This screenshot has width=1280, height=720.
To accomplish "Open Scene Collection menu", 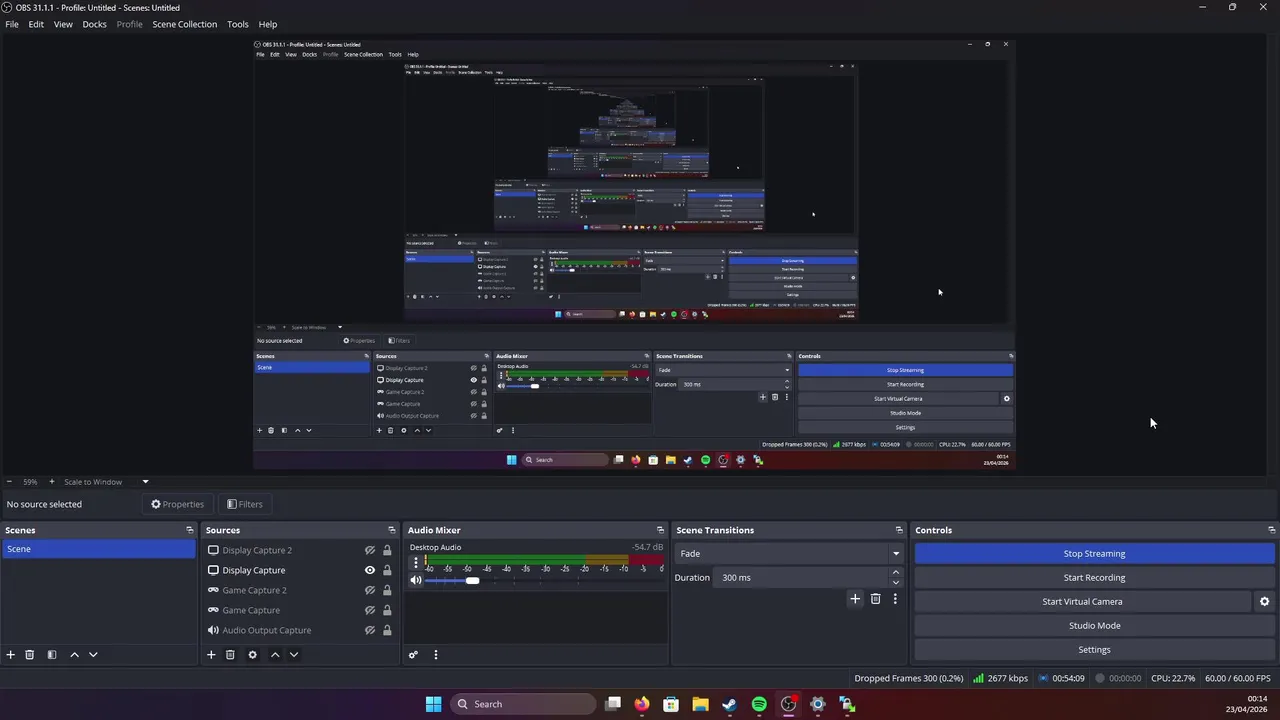I will 184,24.
